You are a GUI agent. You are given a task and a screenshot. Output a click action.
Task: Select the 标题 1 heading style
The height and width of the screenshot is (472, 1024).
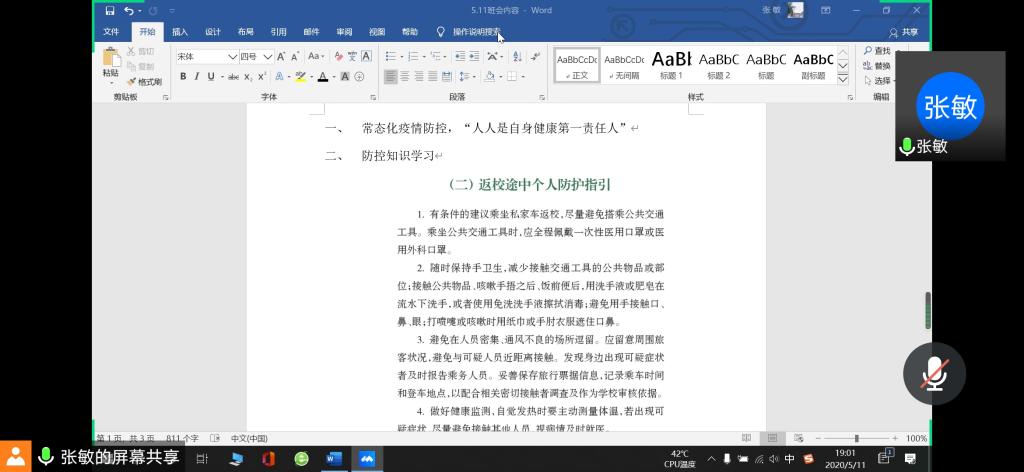(671, 65)
